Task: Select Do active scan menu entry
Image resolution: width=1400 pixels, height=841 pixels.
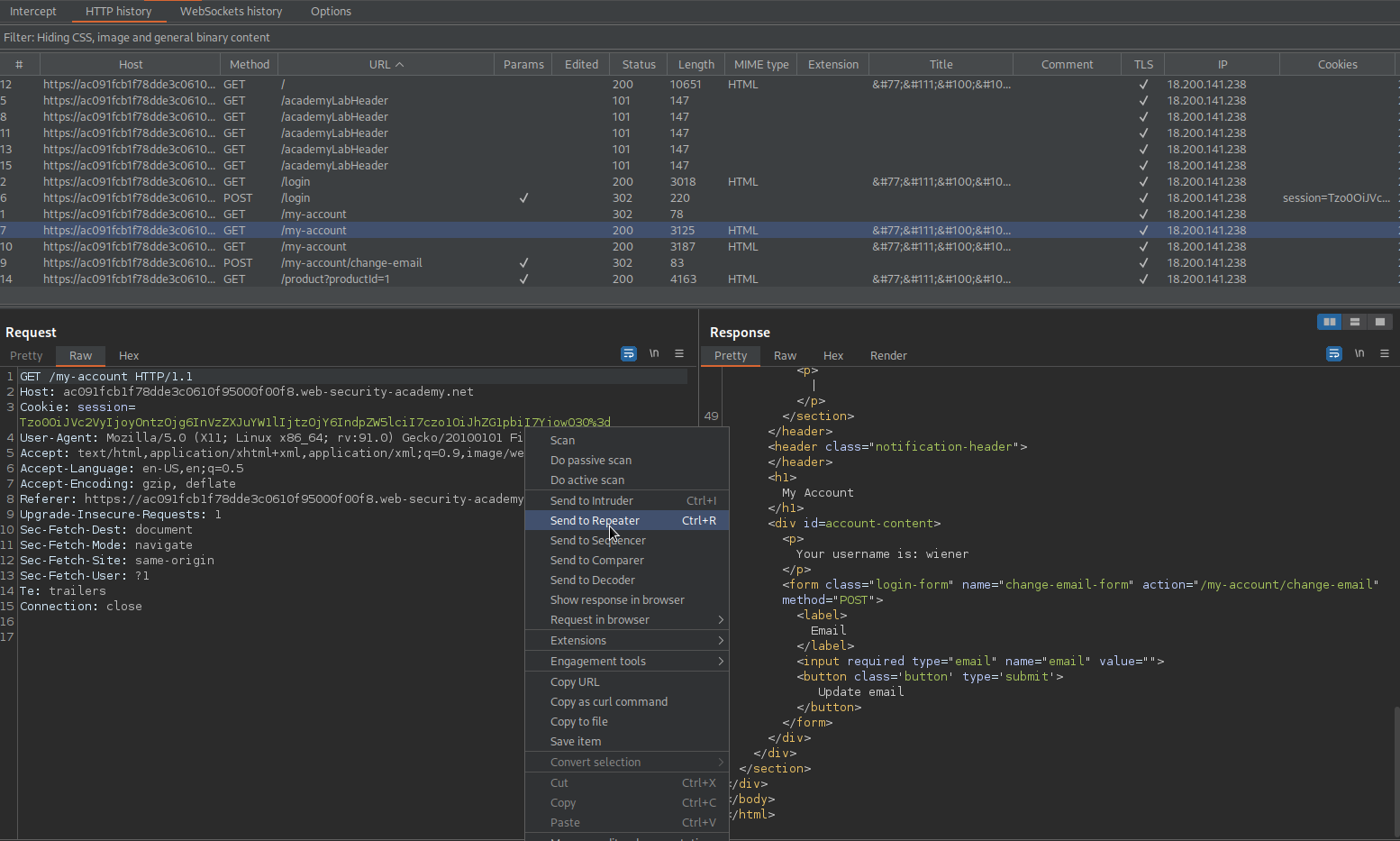Action: (627, 480)
